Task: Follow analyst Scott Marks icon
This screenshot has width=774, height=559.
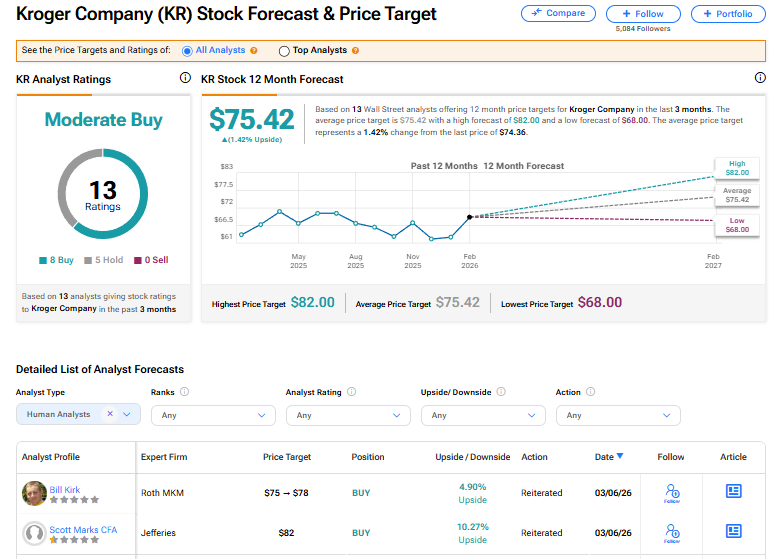Action: [x=671, y=532]
